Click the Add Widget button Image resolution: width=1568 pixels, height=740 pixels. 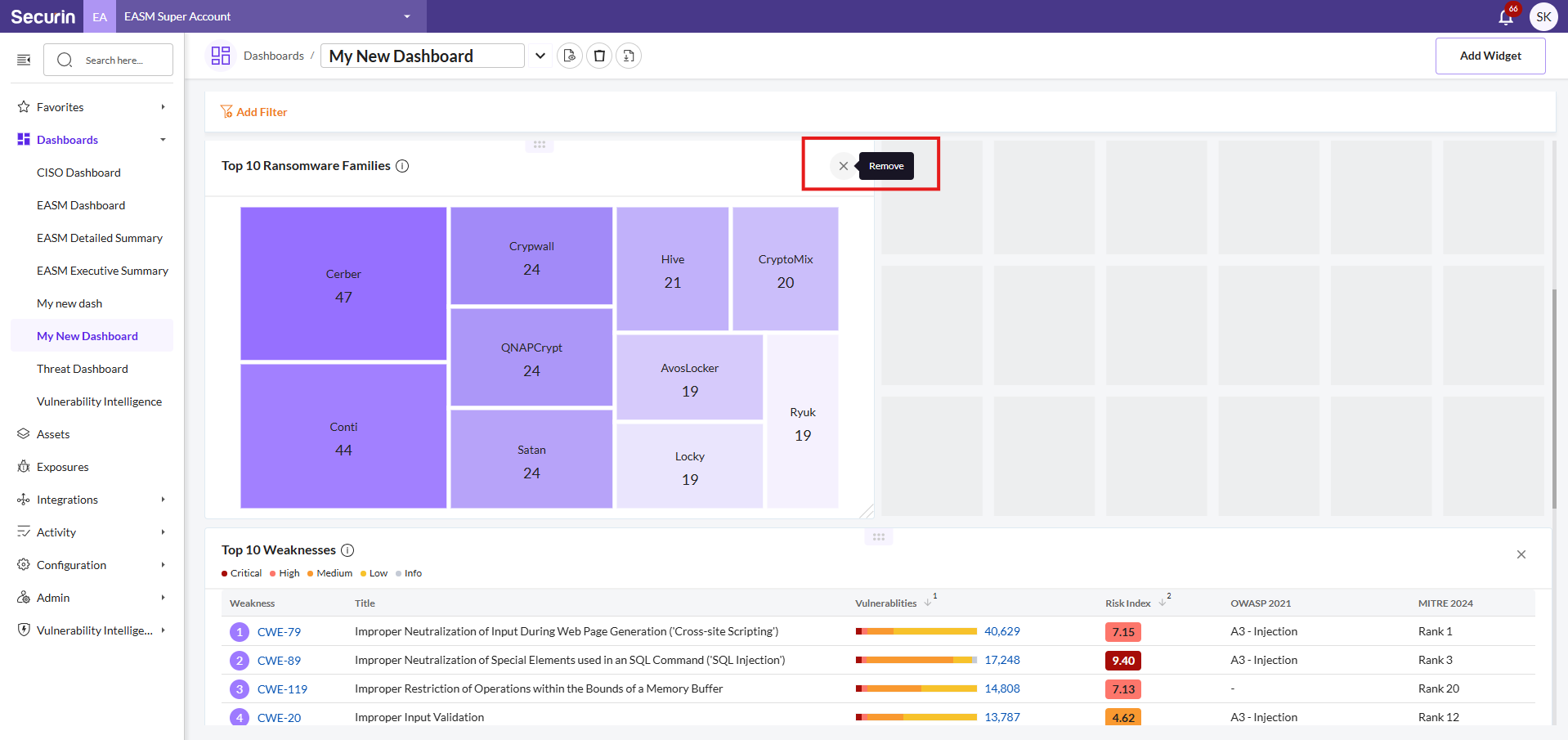click(x=1490, y=56)
